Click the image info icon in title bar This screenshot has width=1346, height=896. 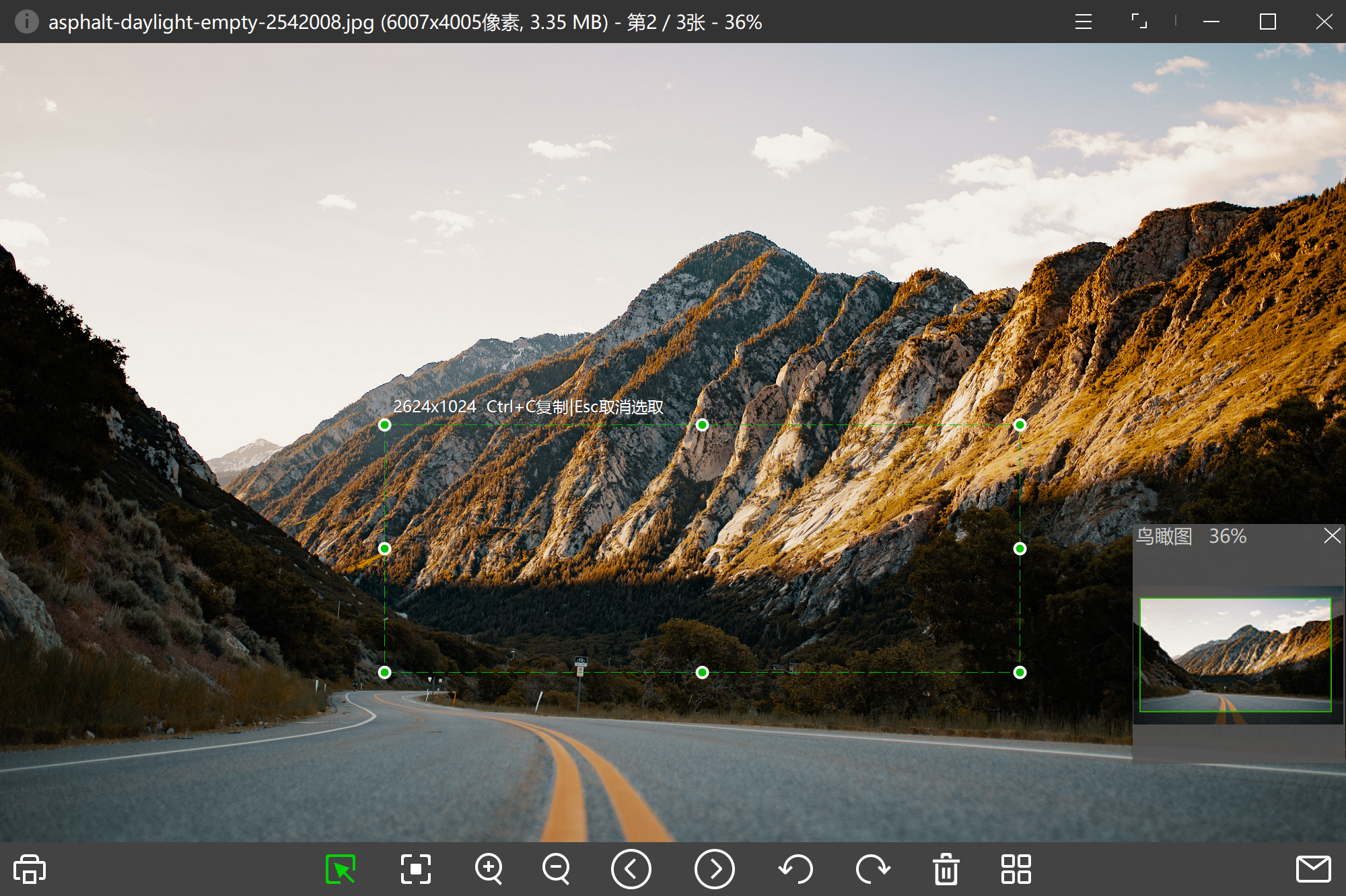pyautogui.click(x=26, y=22)
